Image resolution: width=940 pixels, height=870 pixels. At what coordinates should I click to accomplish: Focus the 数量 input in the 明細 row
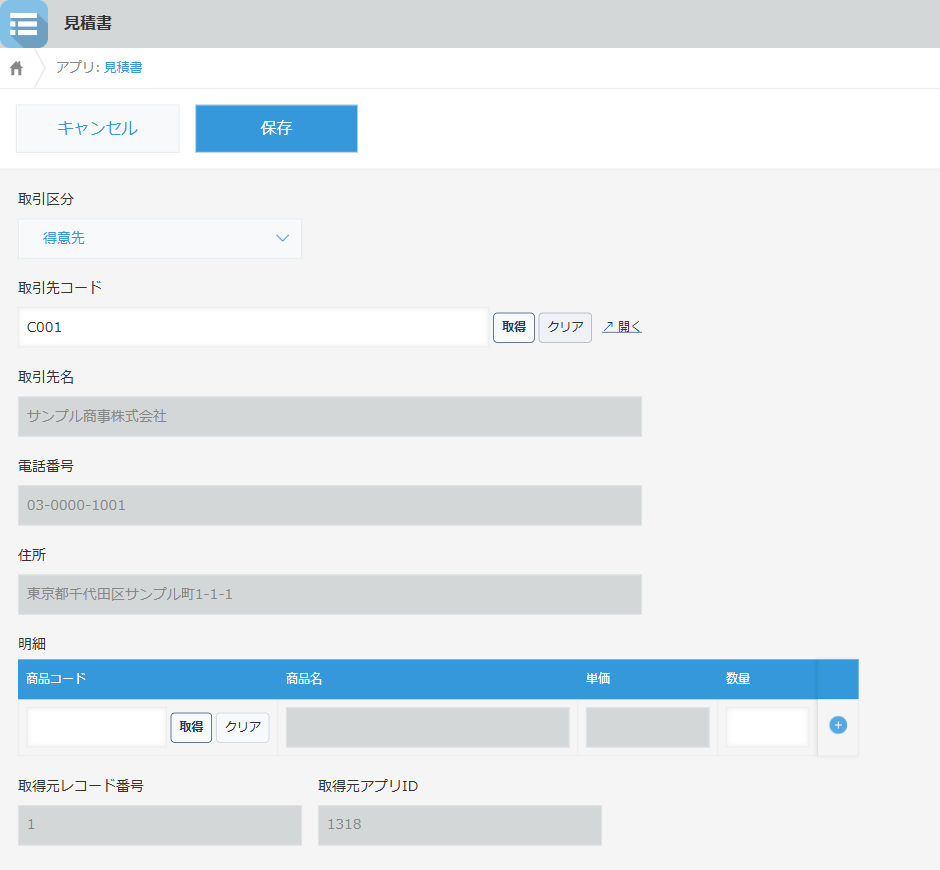[767, 727]
